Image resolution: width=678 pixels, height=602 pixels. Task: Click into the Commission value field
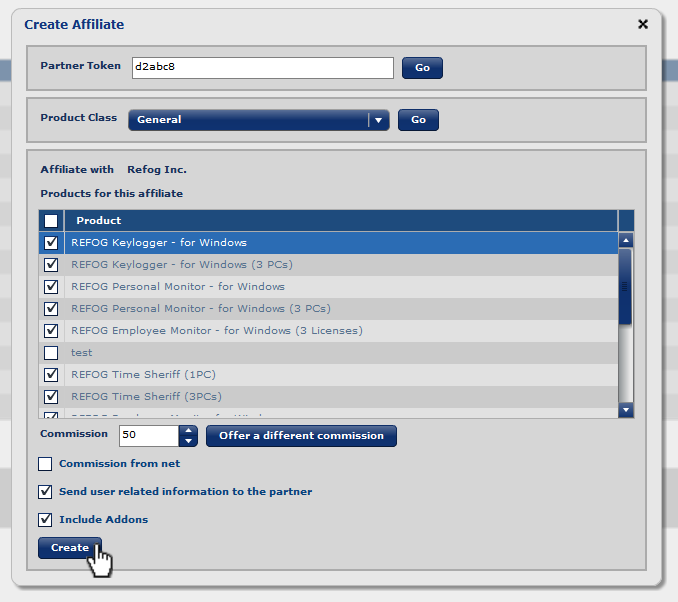(x=149, y=435)
